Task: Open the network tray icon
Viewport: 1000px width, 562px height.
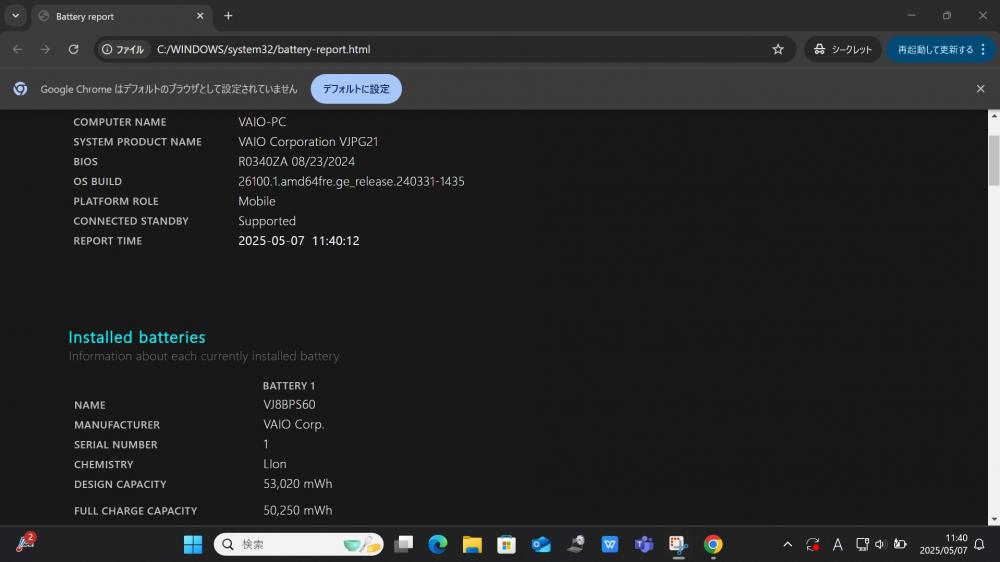Action: point(862,544)
